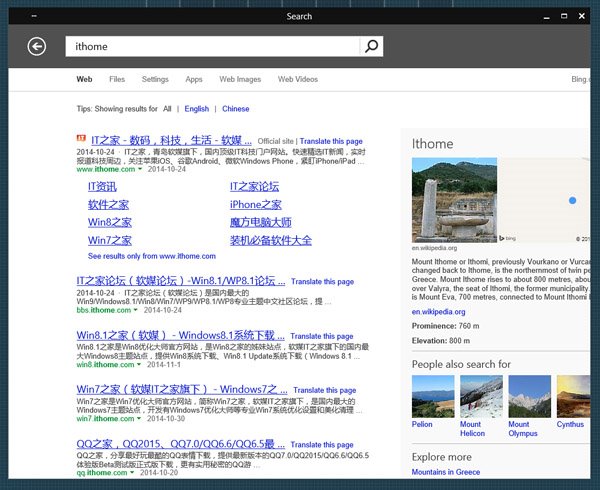Translate the QQ之家 result page

pyautogui.click(x=322, y=444)
